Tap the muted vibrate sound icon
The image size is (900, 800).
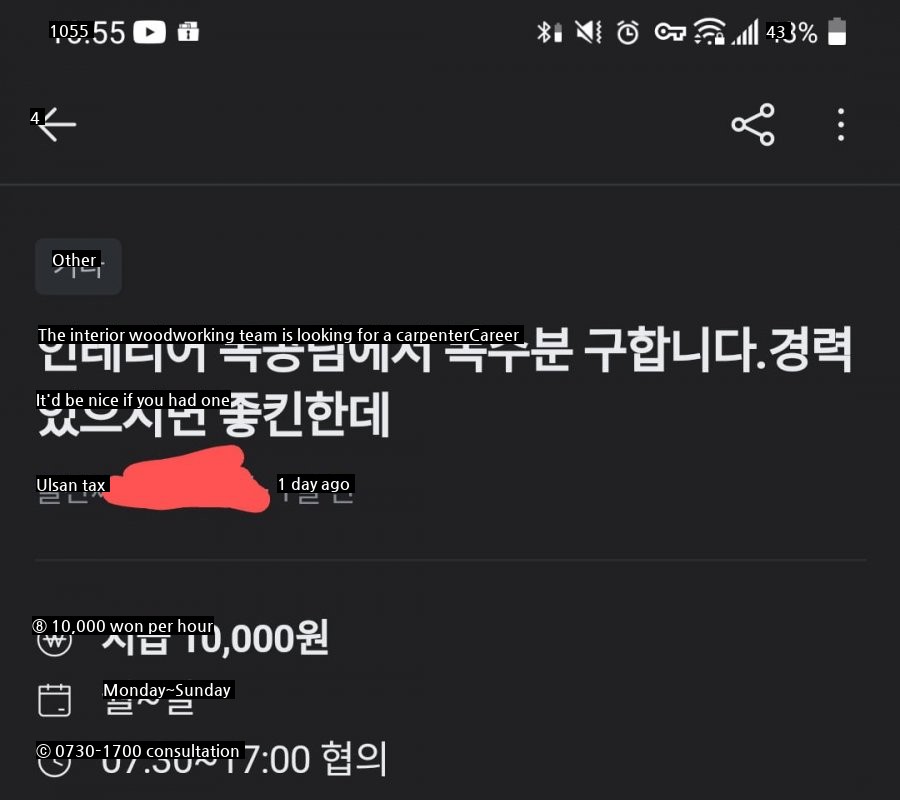point(588,32)
